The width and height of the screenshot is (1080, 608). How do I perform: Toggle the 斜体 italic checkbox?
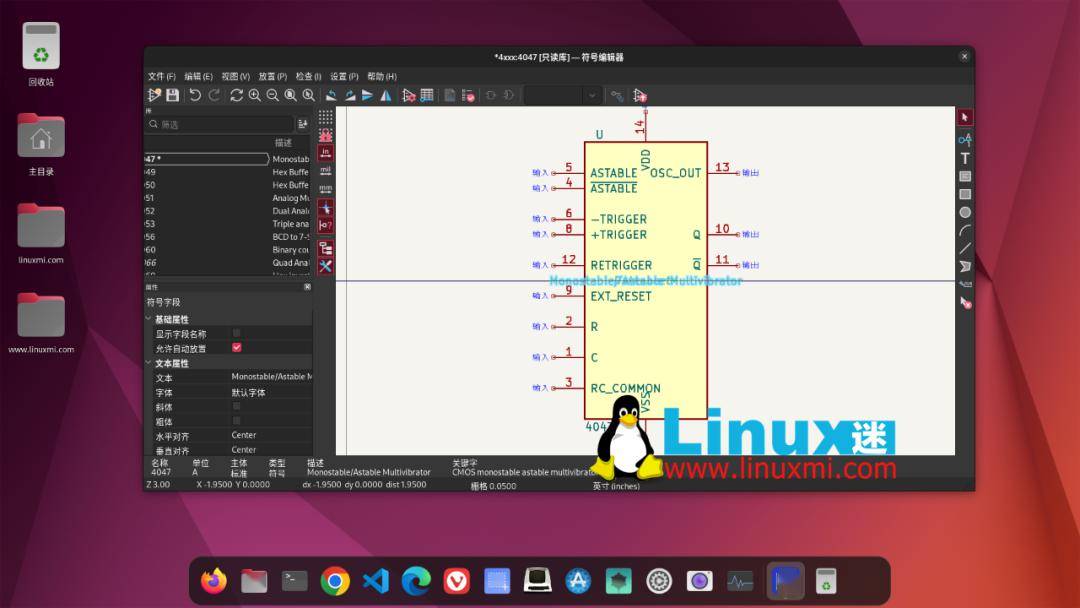(x=237, y=407)
